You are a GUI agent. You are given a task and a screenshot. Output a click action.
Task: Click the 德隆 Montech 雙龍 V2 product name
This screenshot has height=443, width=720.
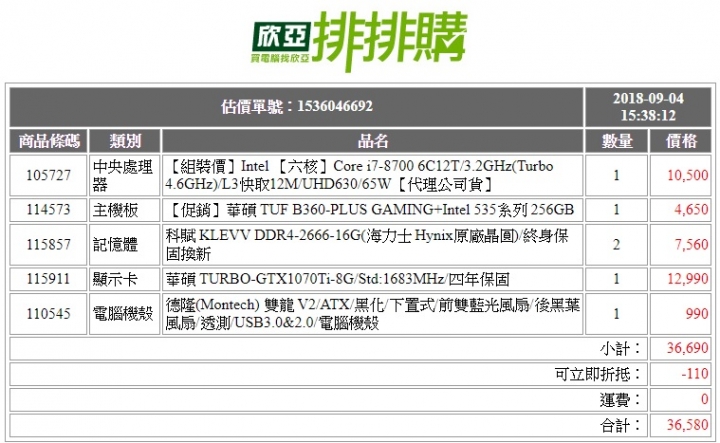tap(372, 314)
